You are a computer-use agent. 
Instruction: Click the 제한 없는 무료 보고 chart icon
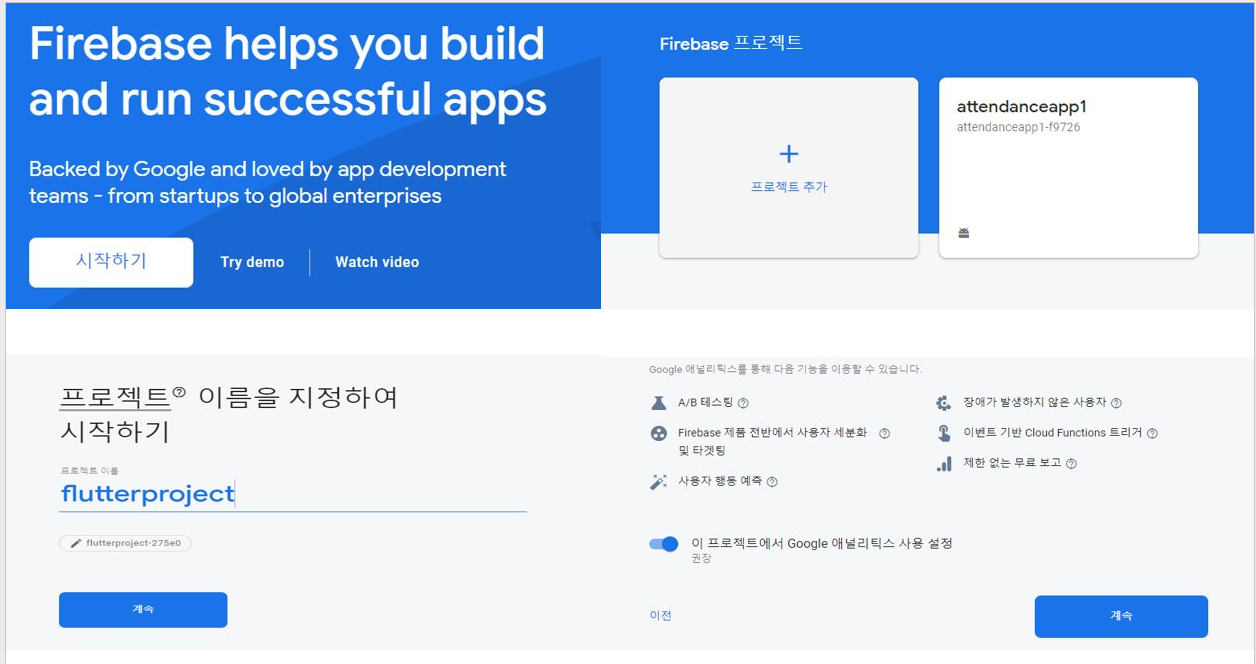[x=943, y=464]
